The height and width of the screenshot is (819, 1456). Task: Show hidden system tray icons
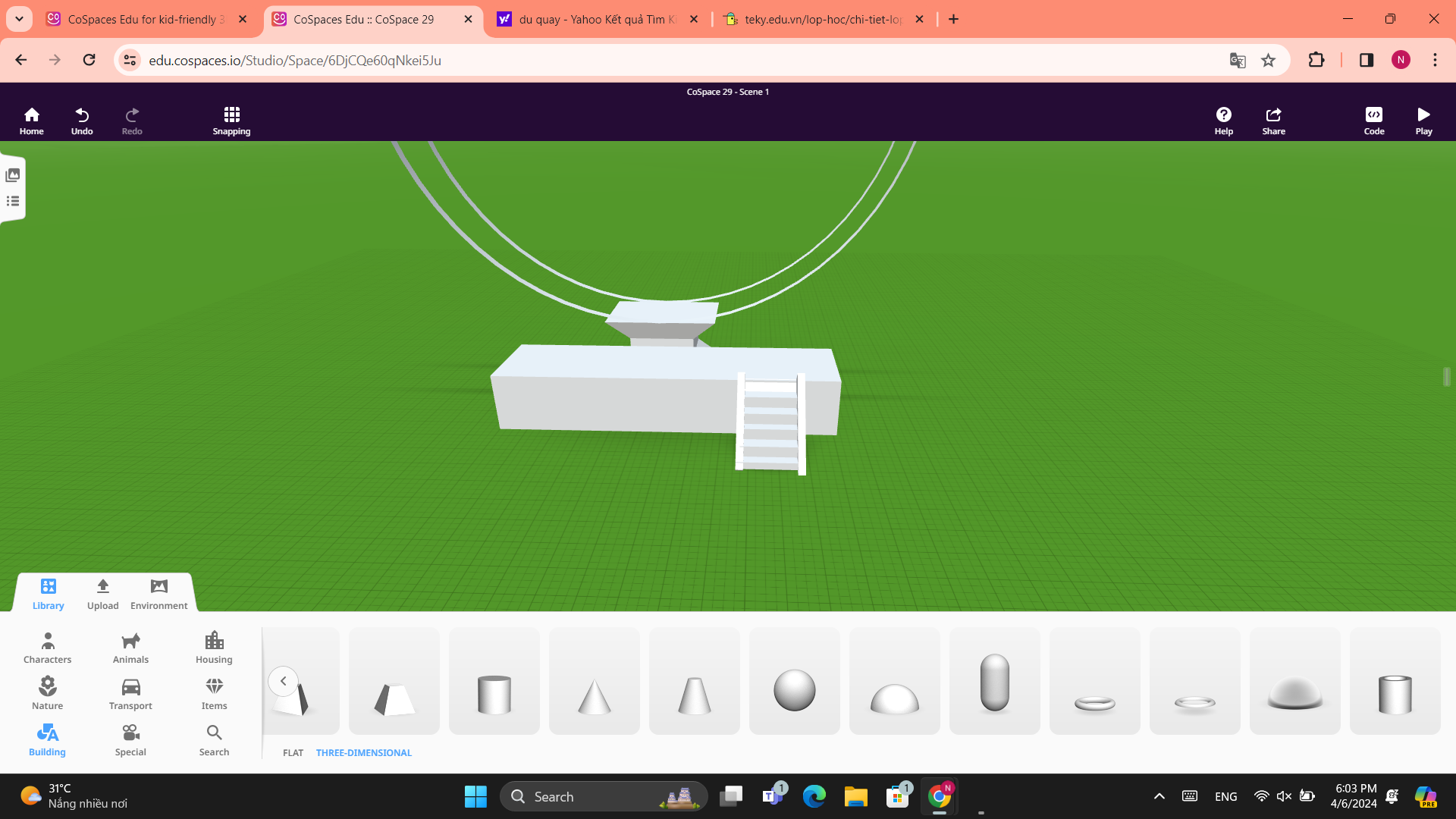[x=1159, y=796]
